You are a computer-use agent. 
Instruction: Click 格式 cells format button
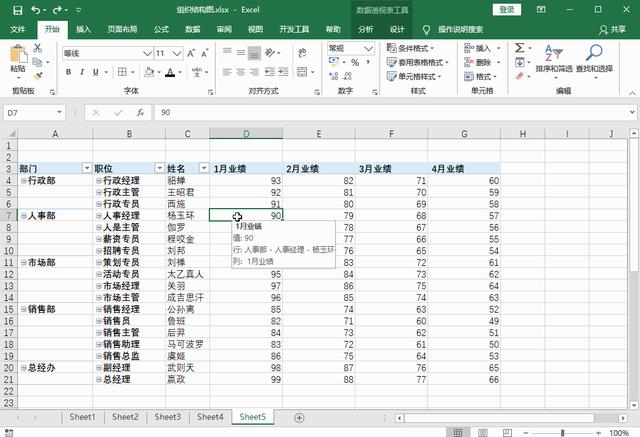(478, 76)
